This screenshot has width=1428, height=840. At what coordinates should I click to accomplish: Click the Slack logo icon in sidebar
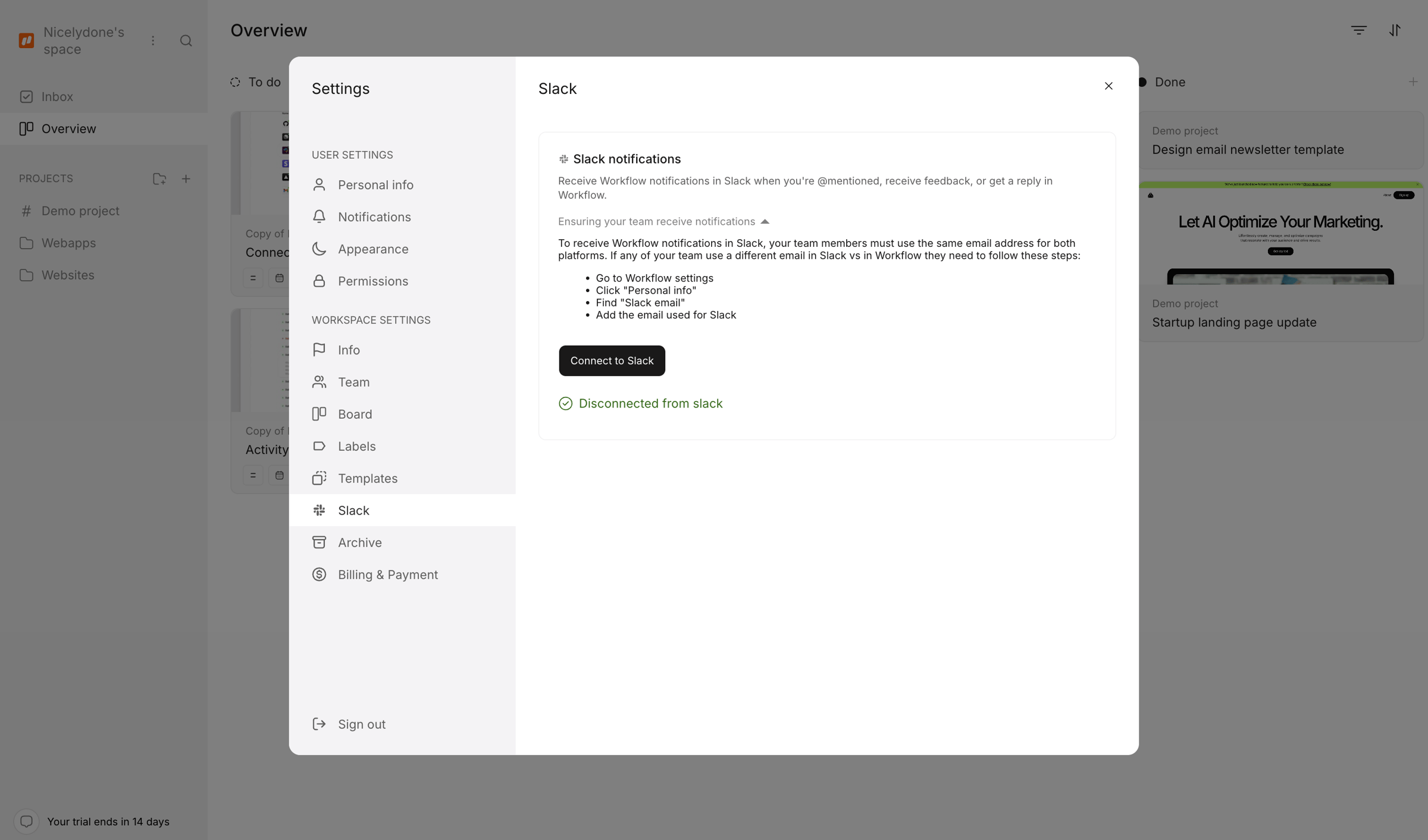[x=319, y=510]
